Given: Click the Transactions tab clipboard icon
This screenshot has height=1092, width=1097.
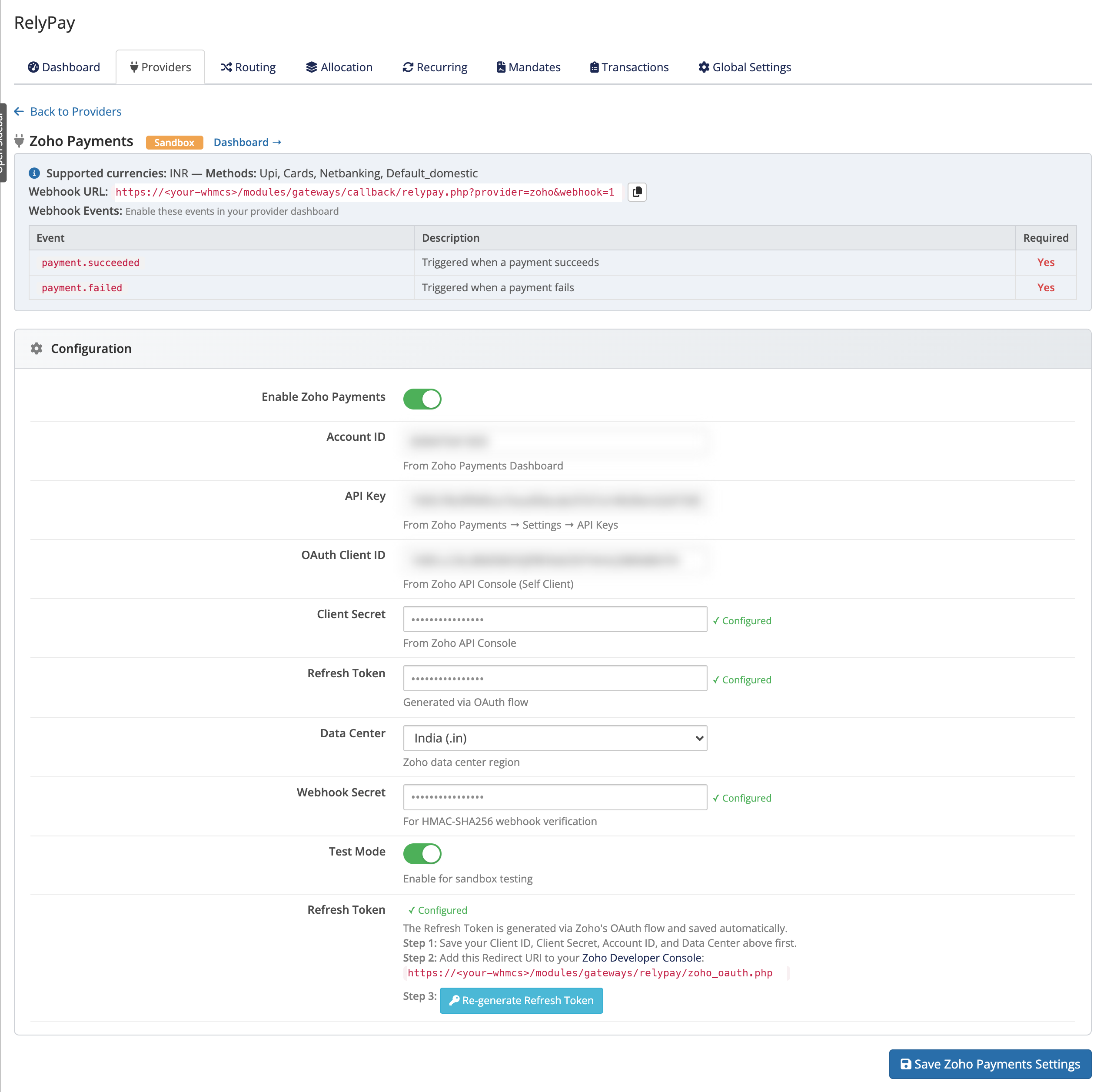Looking at the screenshot, I should [594, 67].
